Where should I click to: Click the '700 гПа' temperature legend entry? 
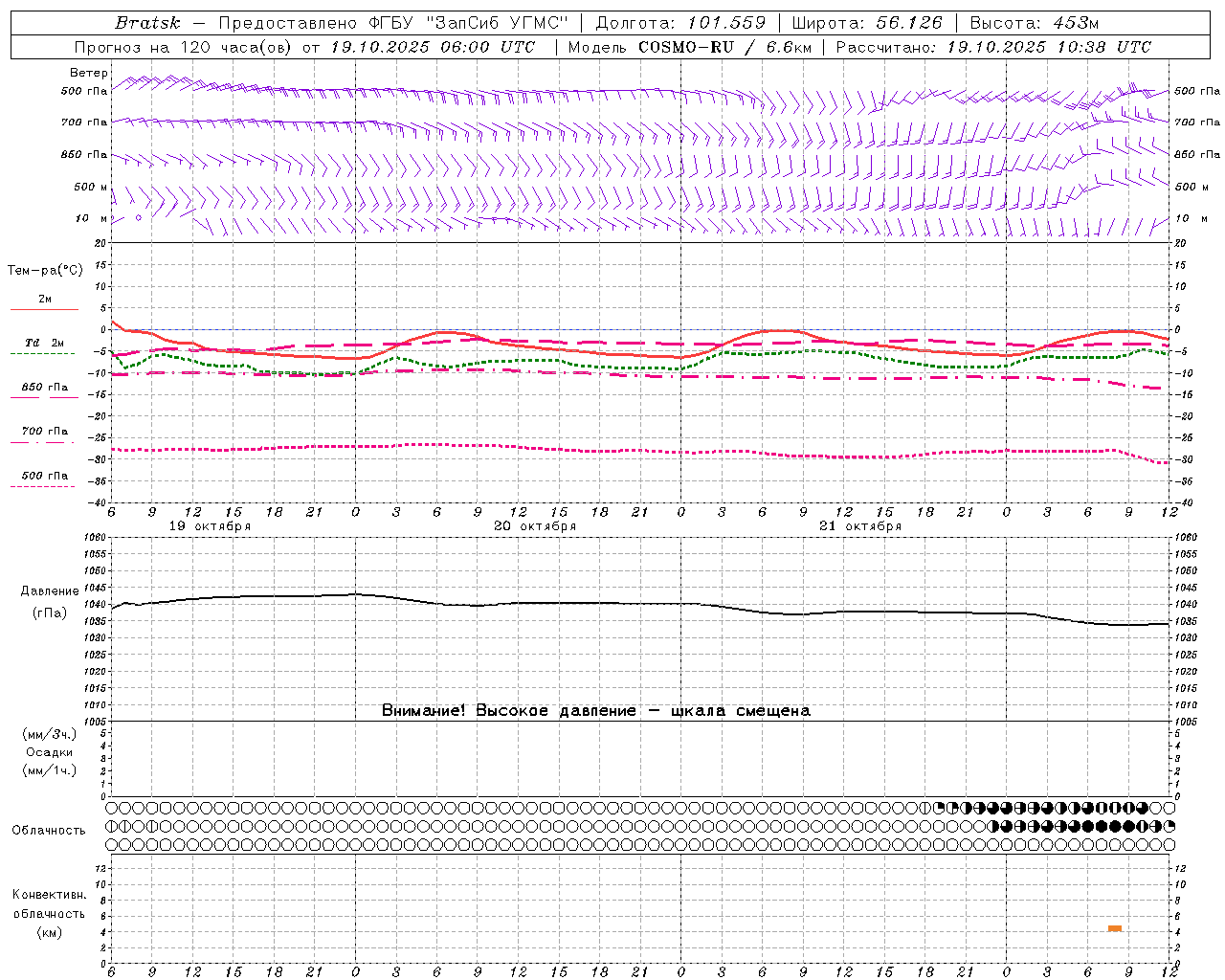[45, 431]
